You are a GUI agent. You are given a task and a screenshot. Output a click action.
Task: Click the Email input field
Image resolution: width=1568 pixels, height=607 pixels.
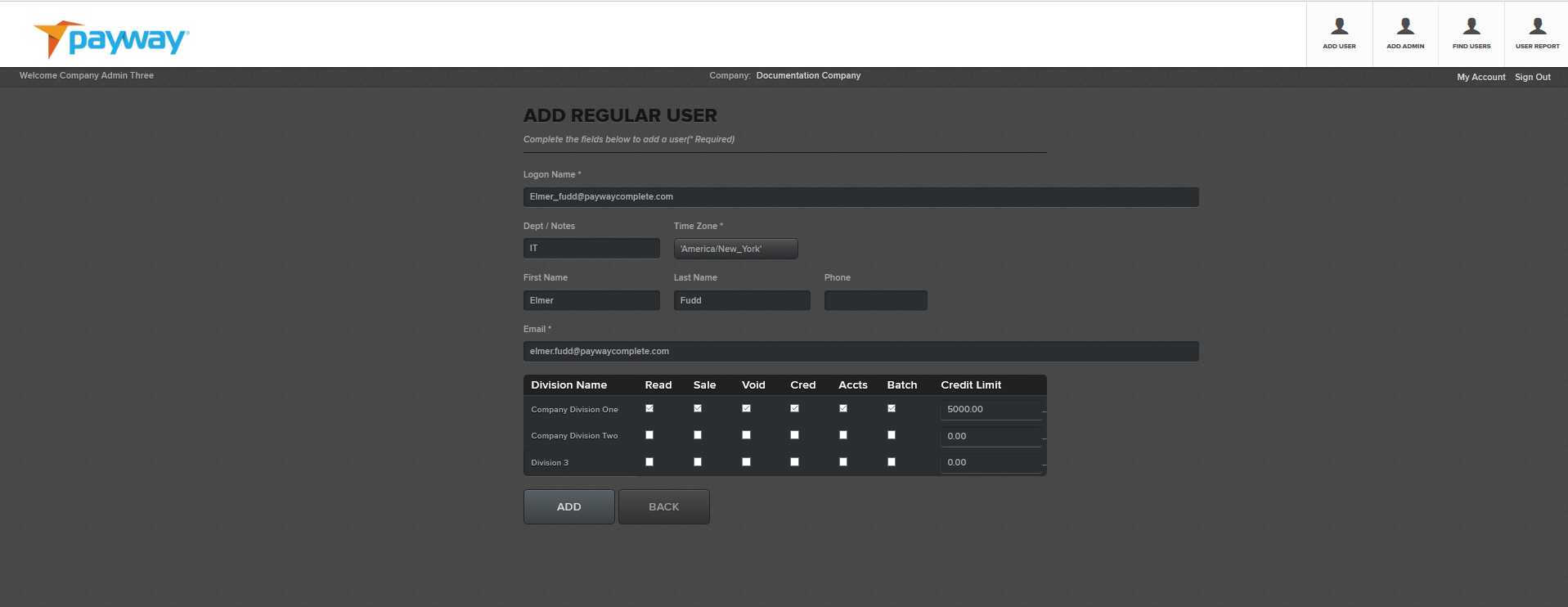point(860,352)
